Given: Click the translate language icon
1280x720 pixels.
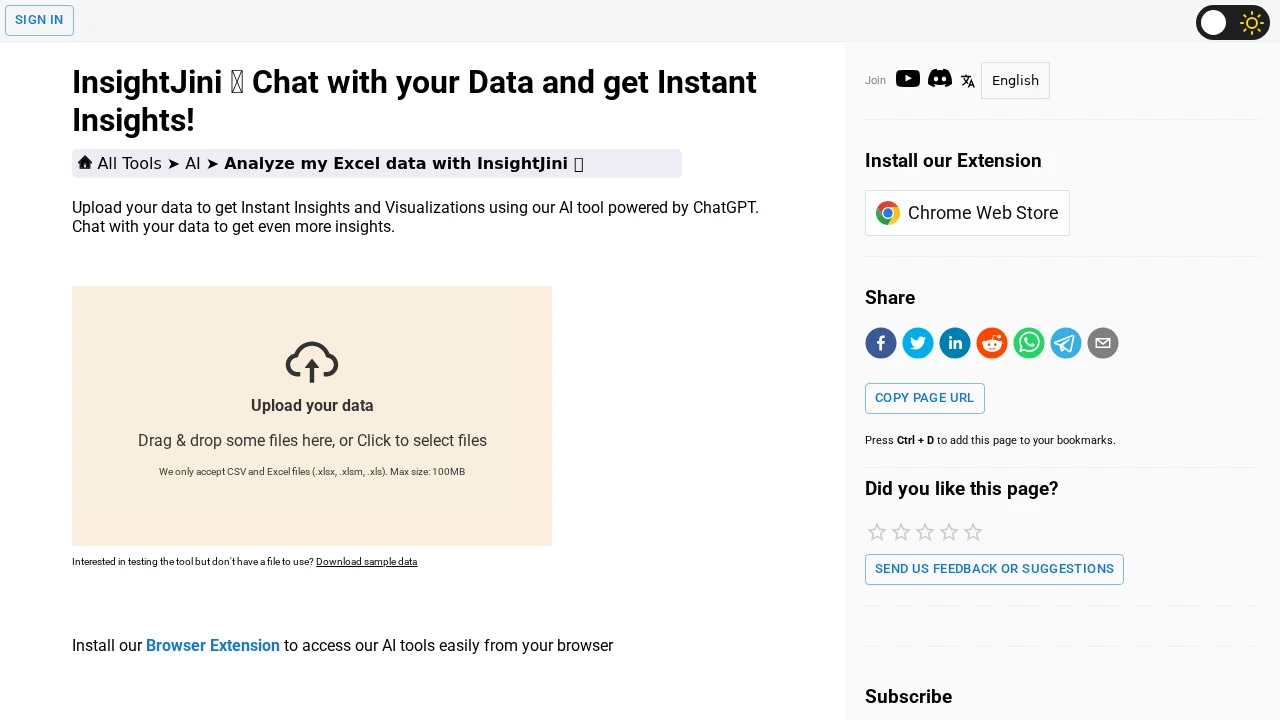Looking at the screenshot, I should click(x=967, y=80).
